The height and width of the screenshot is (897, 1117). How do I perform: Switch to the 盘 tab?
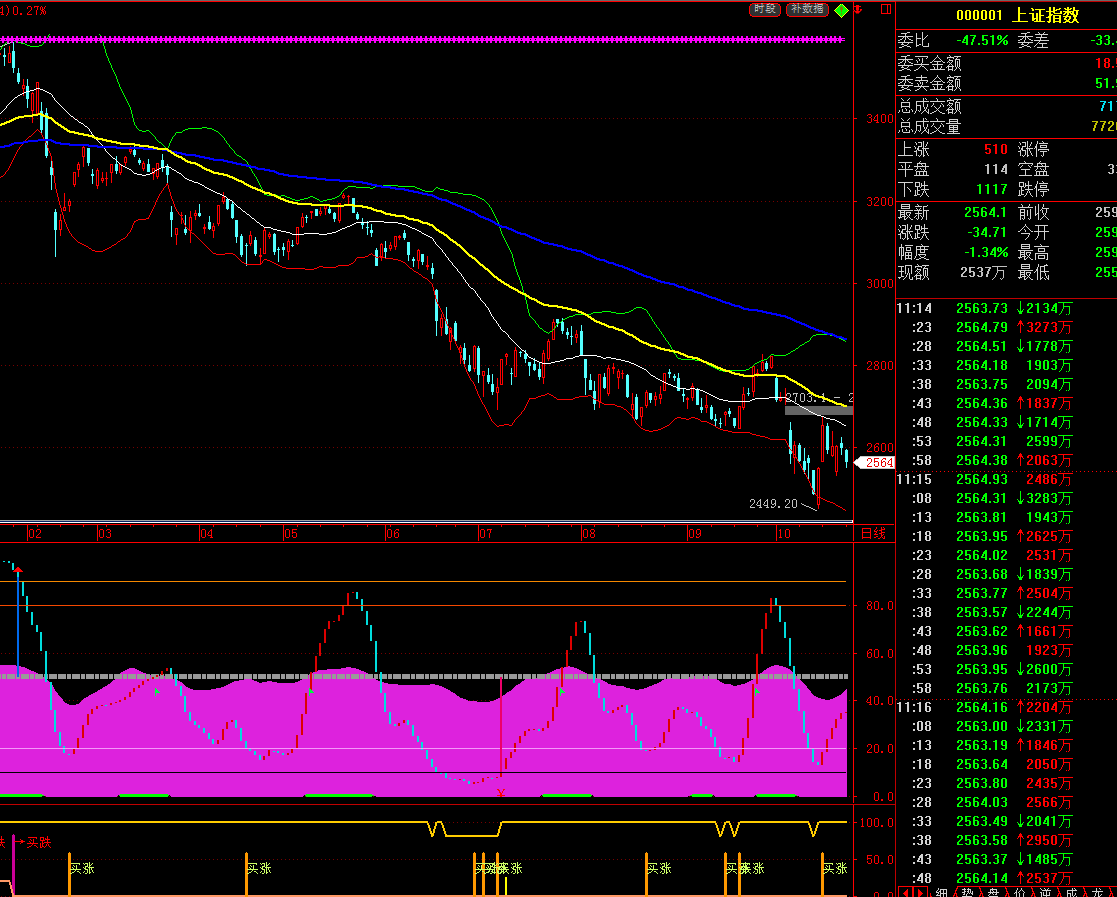pos(993,892)
